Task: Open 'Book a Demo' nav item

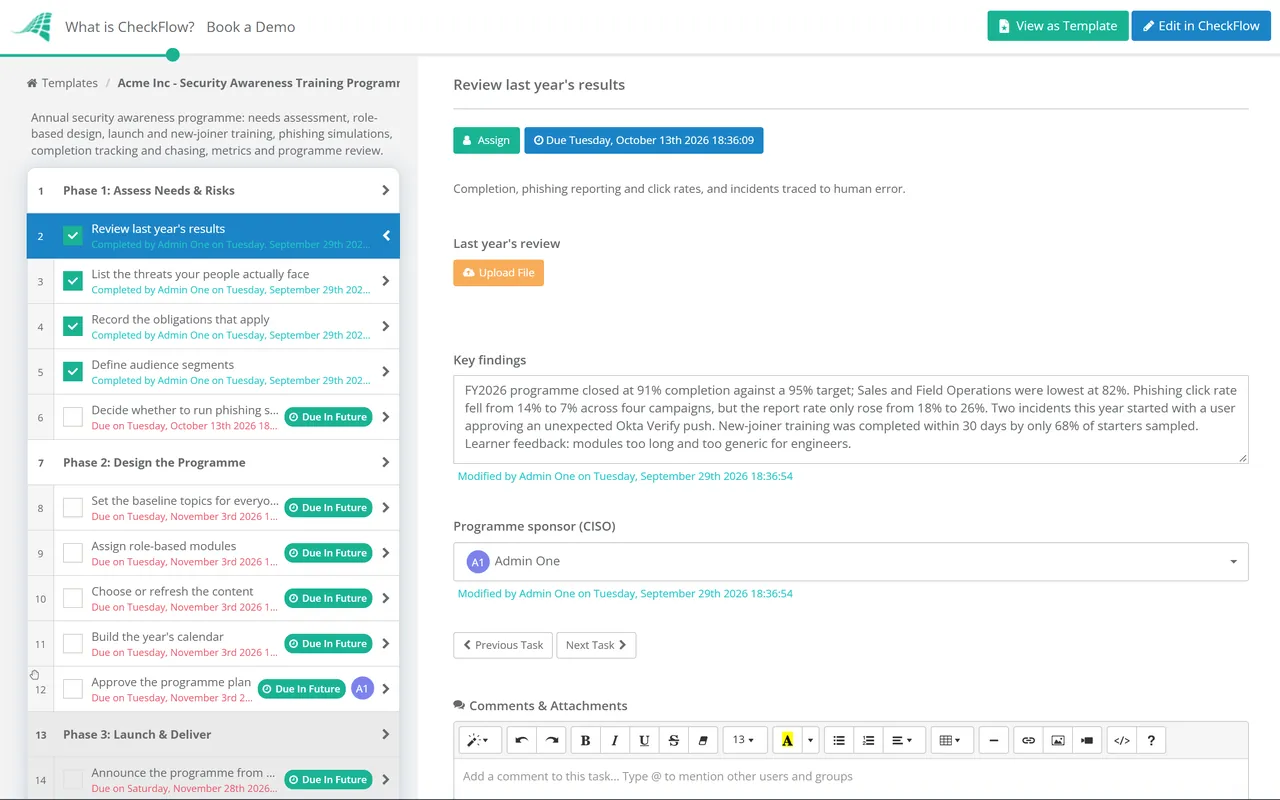Action: click(251, 27)
